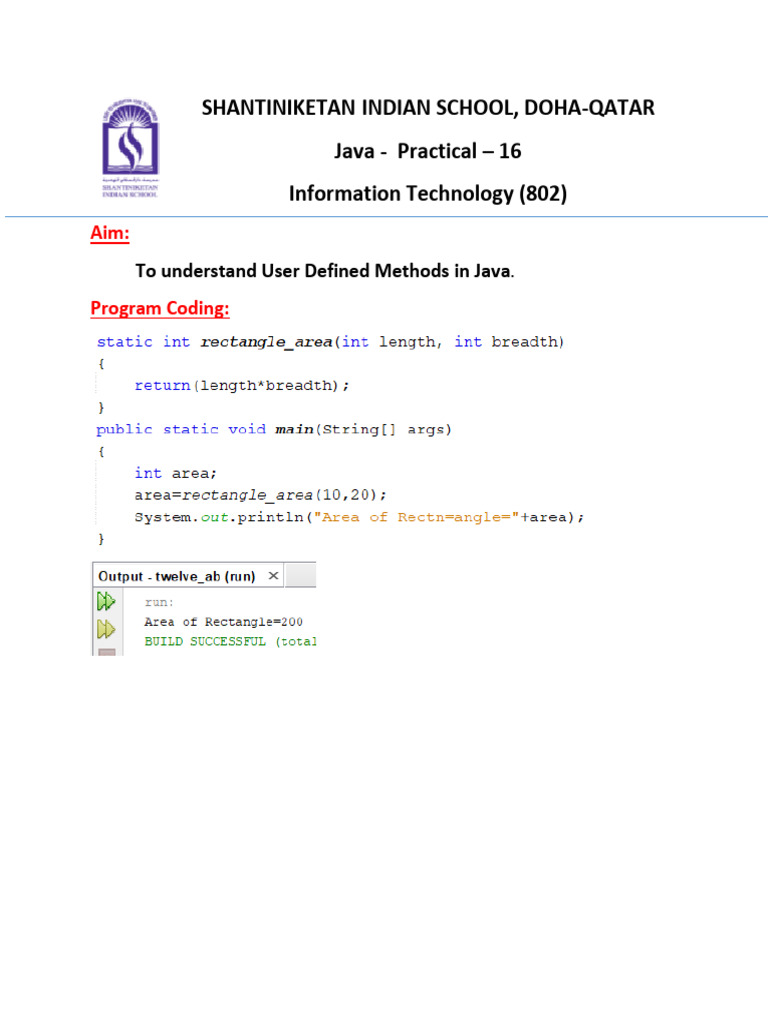Screen dimensions: 768x1024
Task: Click the red "Aim:" heading
Action: click(110, 232)
